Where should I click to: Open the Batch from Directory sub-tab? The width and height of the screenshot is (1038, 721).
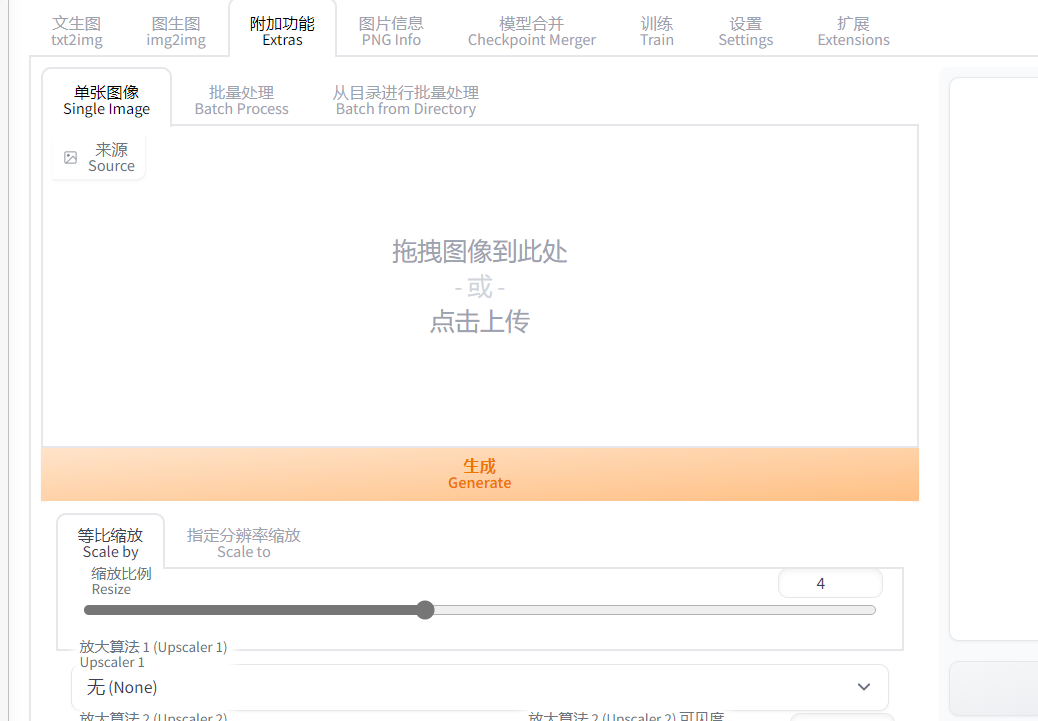pos(405,100)
